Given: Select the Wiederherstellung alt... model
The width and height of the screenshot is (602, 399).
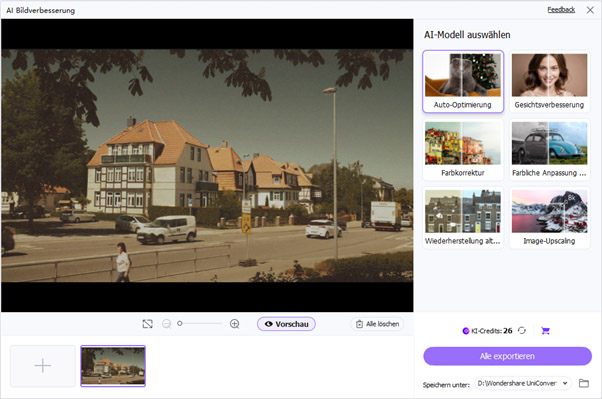Looking at the screenshot, I should [x=463, y=217].
